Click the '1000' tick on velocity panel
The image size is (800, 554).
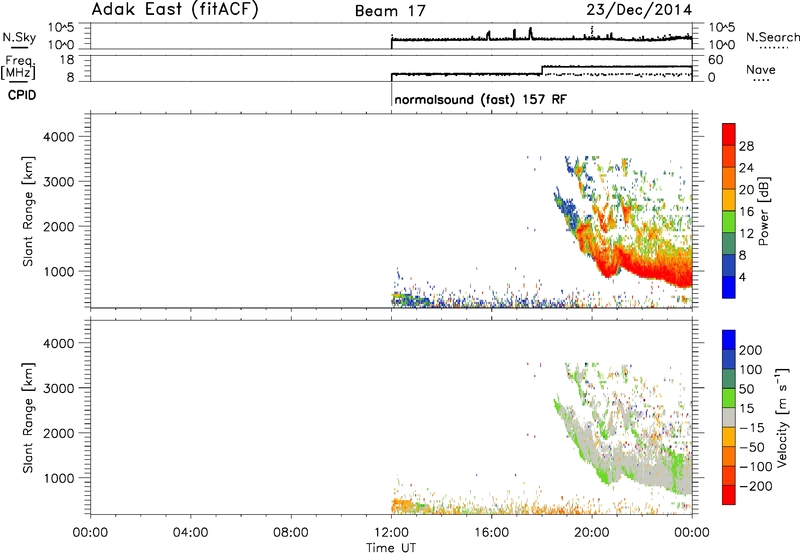click(x=59, y=478)
